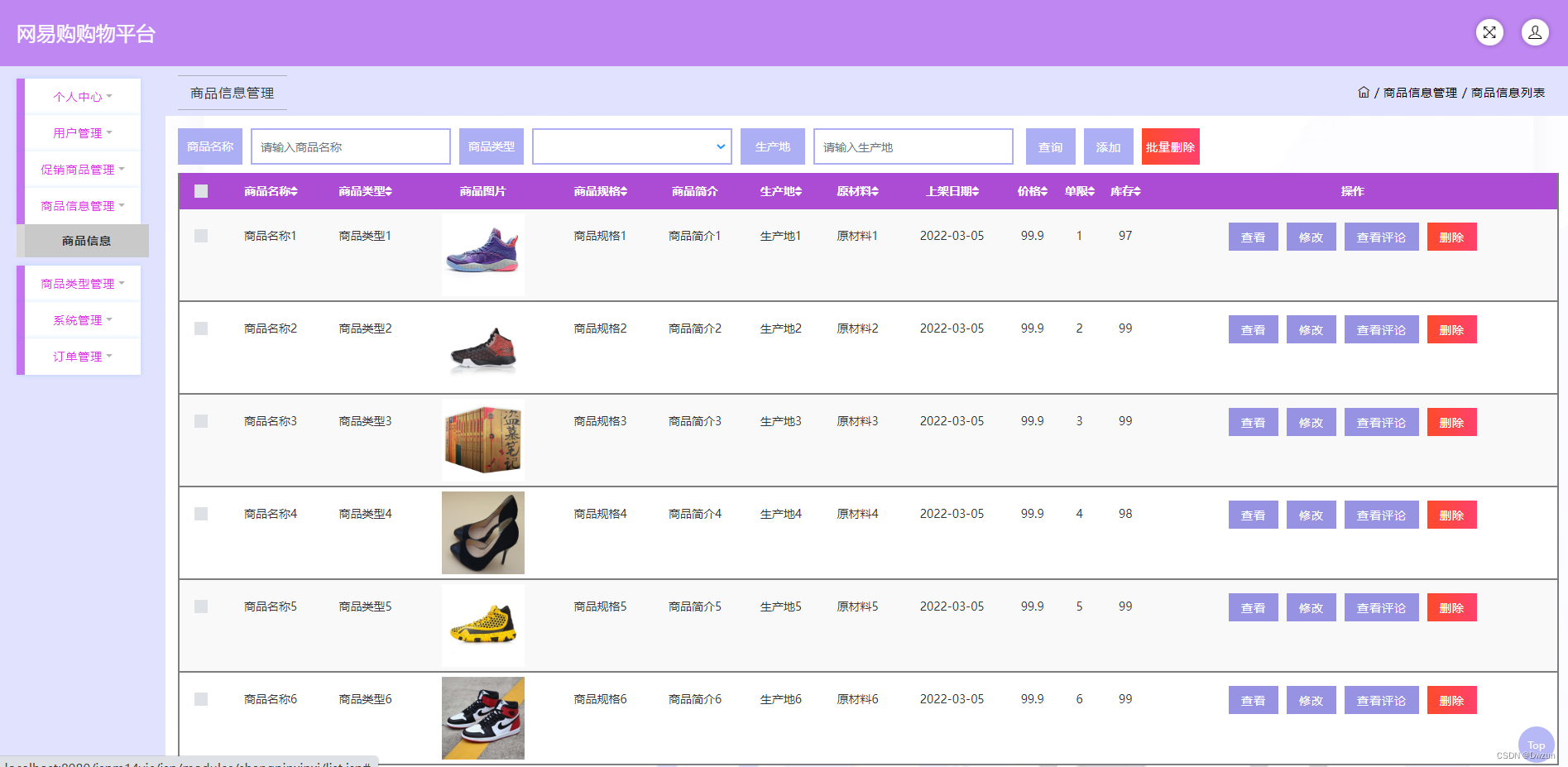Click the 商品类型4 cell
1568x767 pixels.
[x=365, y=514]
